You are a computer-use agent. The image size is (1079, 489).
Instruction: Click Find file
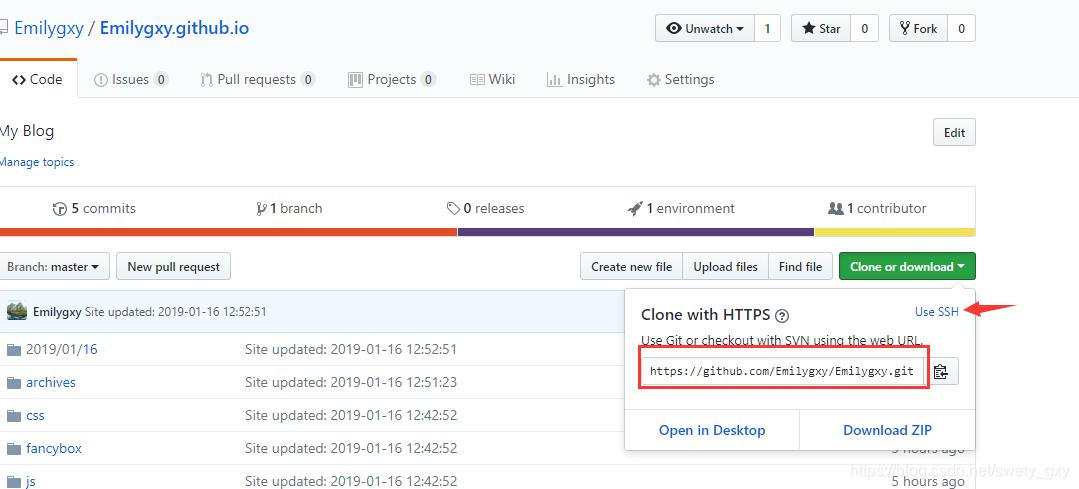800,266
